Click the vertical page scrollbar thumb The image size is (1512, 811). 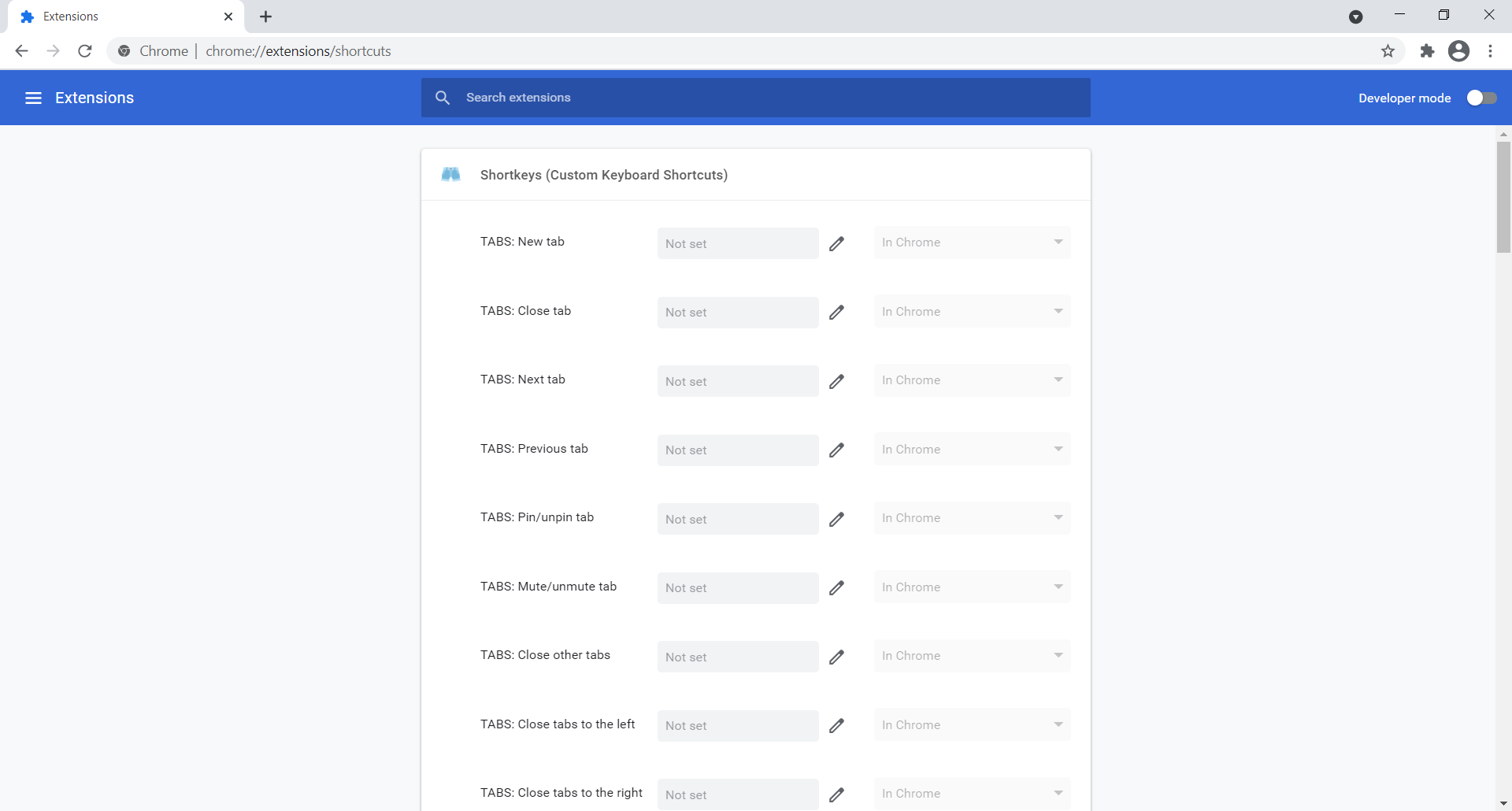1503,197
